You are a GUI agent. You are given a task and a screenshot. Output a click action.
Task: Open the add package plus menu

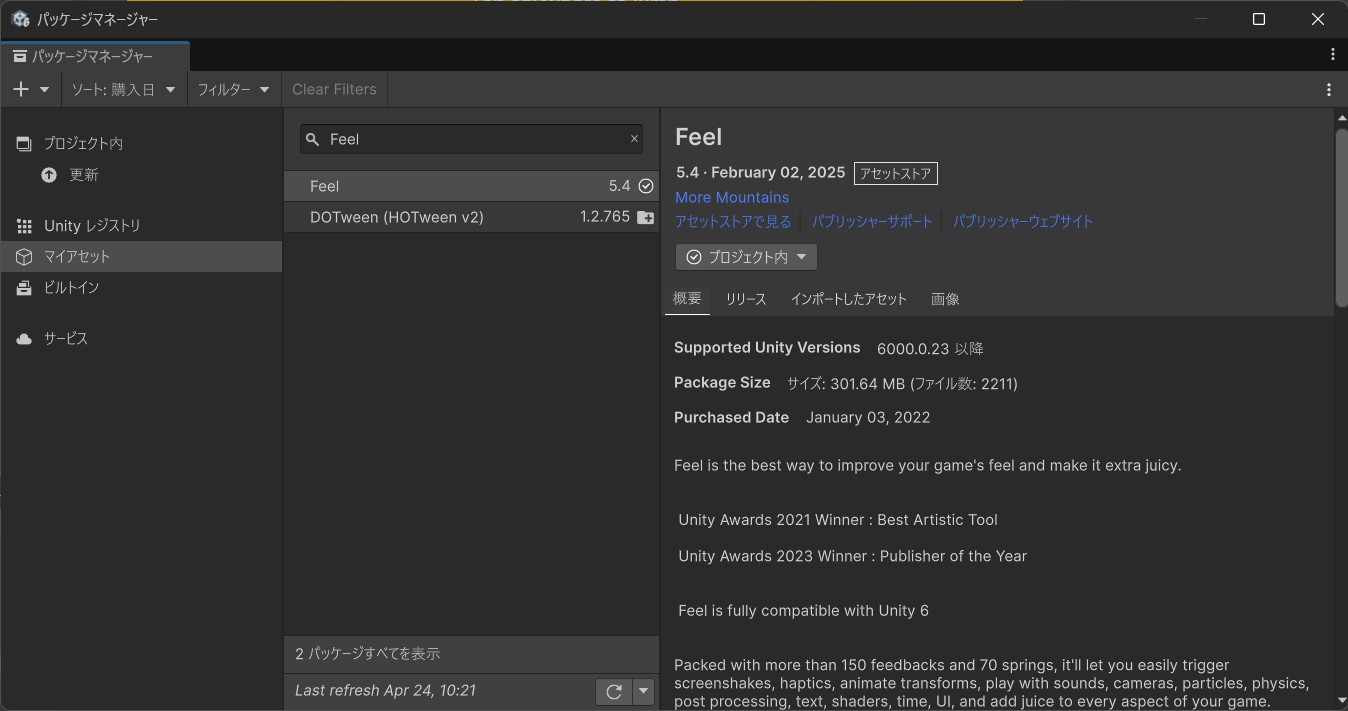(x=31, y=89)
